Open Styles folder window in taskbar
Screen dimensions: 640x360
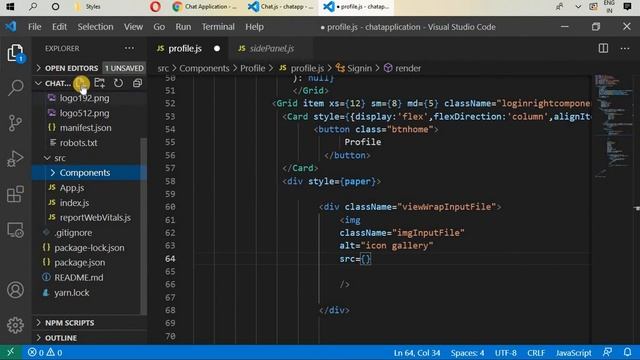click(87, 7)
